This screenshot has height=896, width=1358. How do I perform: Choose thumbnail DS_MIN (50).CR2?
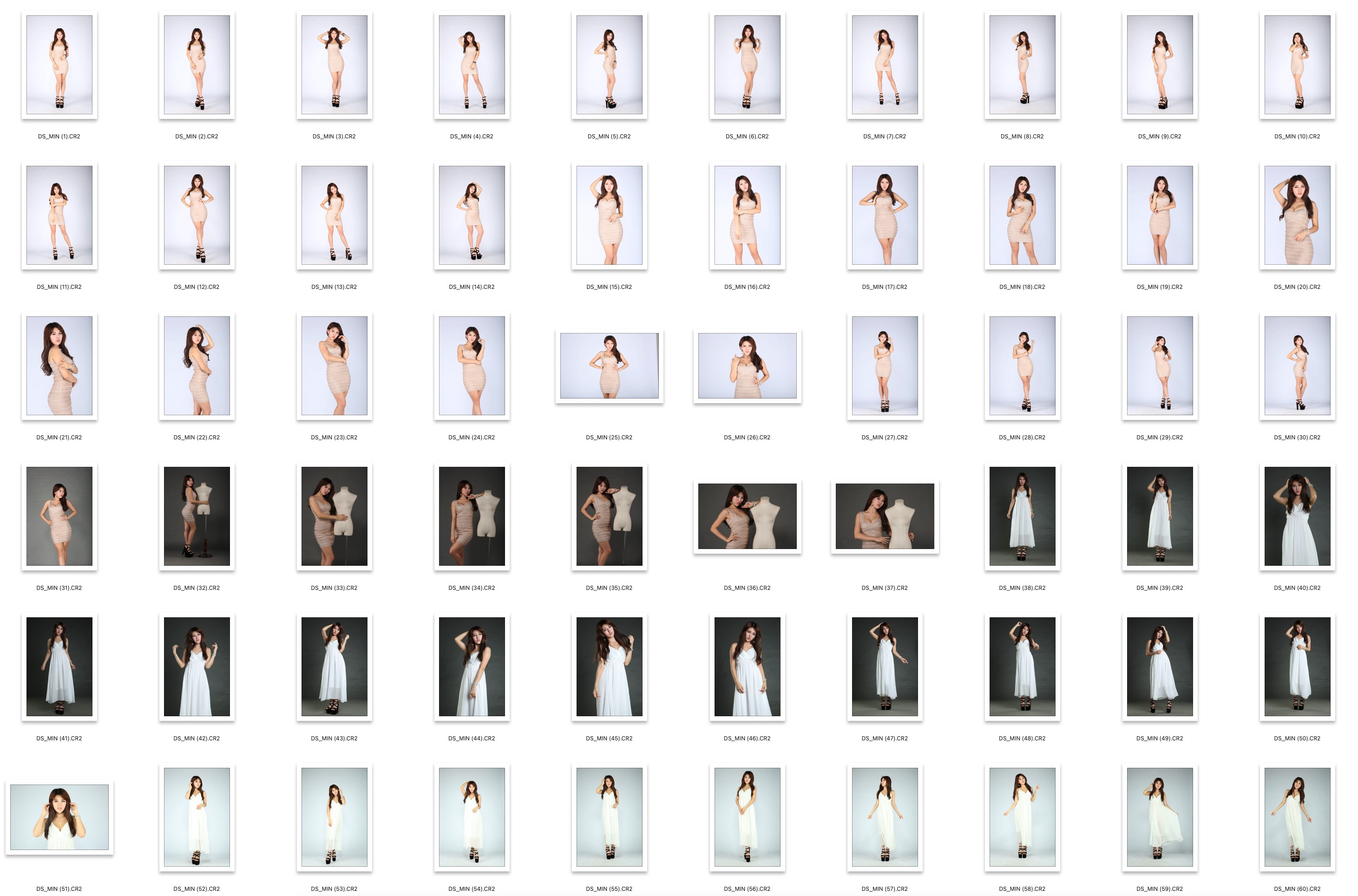pyautogui.click(x=1297, y=666)
